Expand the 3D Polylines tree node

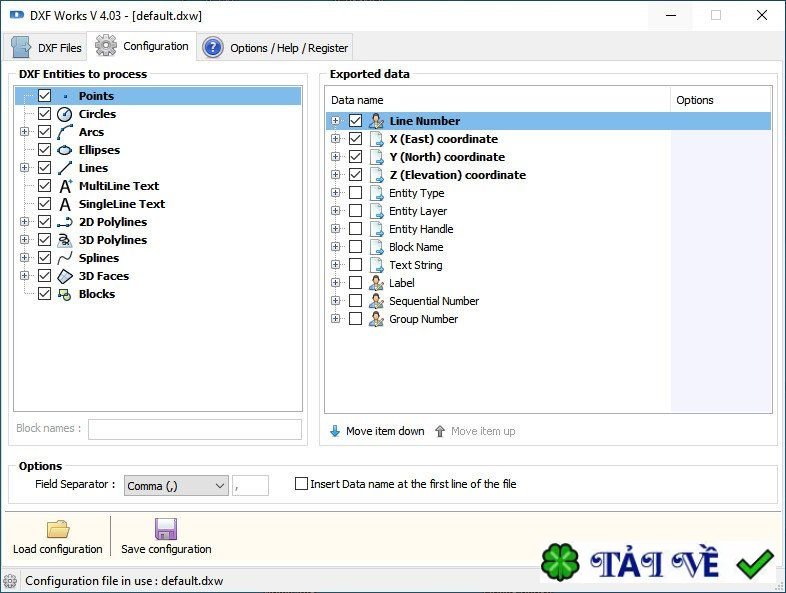click(x=24, y=240)
